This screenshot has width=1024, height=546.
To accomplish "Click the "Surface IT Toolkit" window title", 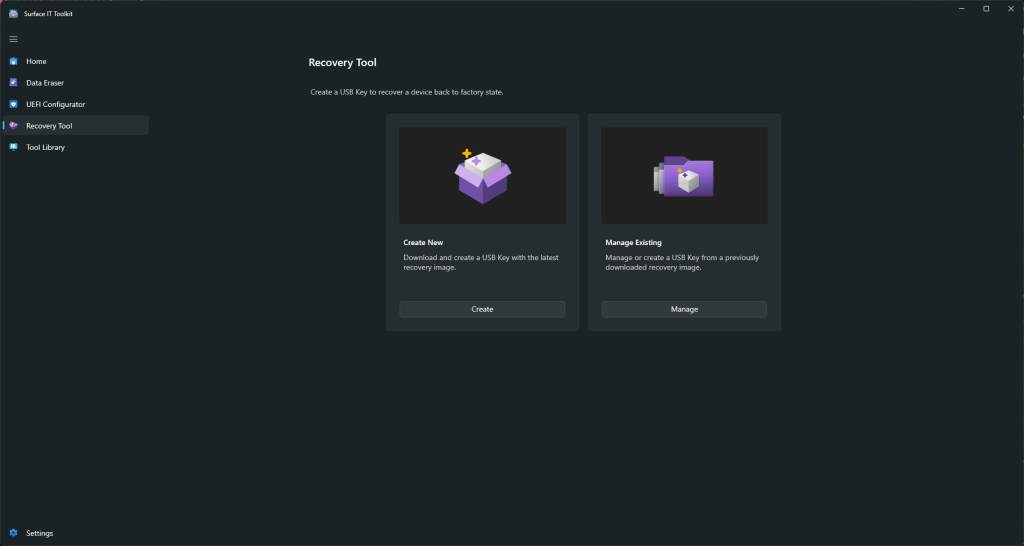I will tap(48, 14).
